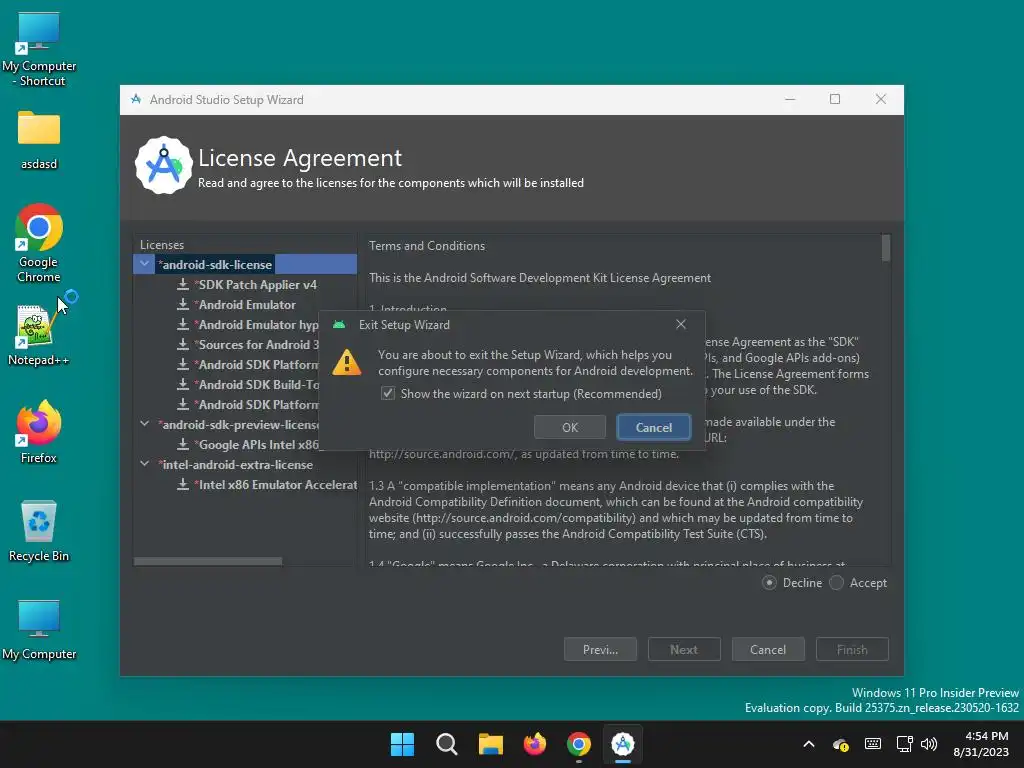
Task: Close the Exit Setup Wizard dialog
Action: pos(680,325)
